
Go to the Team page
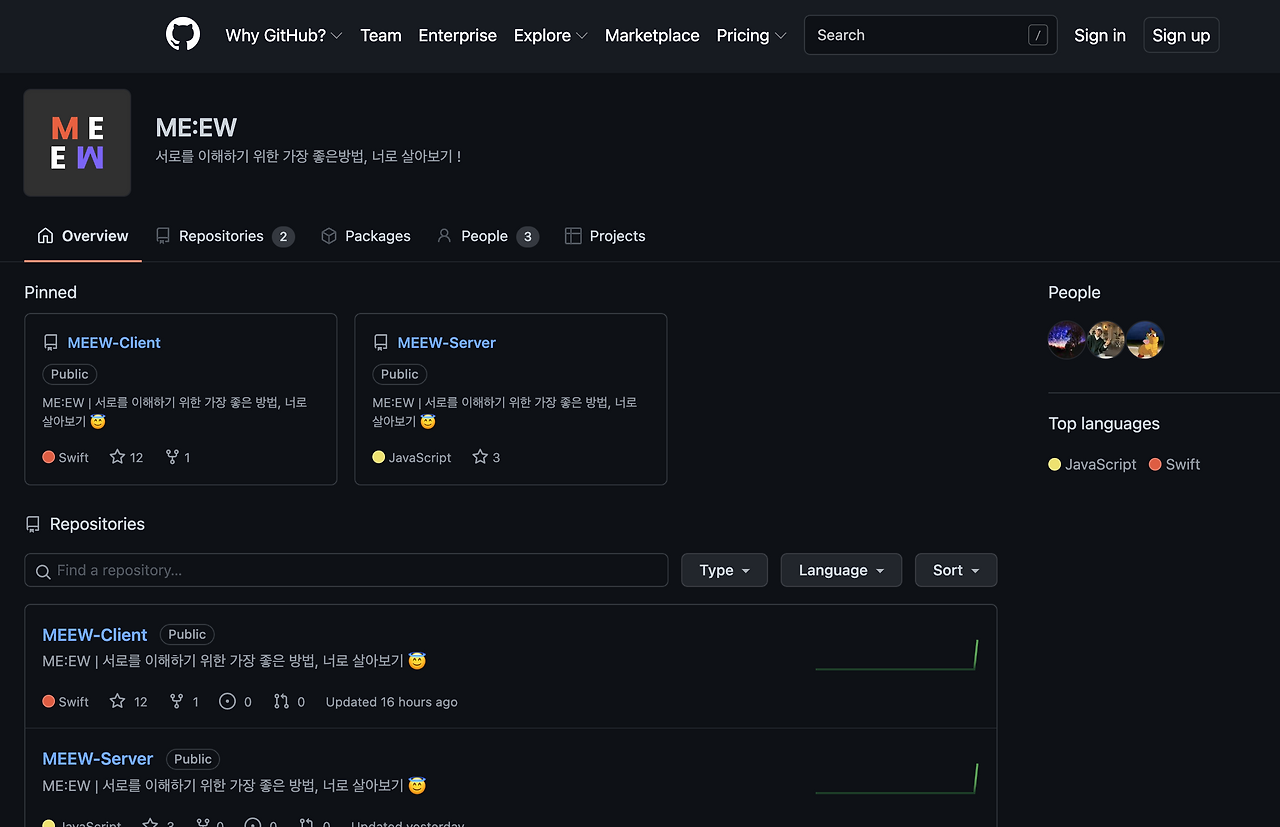pos(381,35)
